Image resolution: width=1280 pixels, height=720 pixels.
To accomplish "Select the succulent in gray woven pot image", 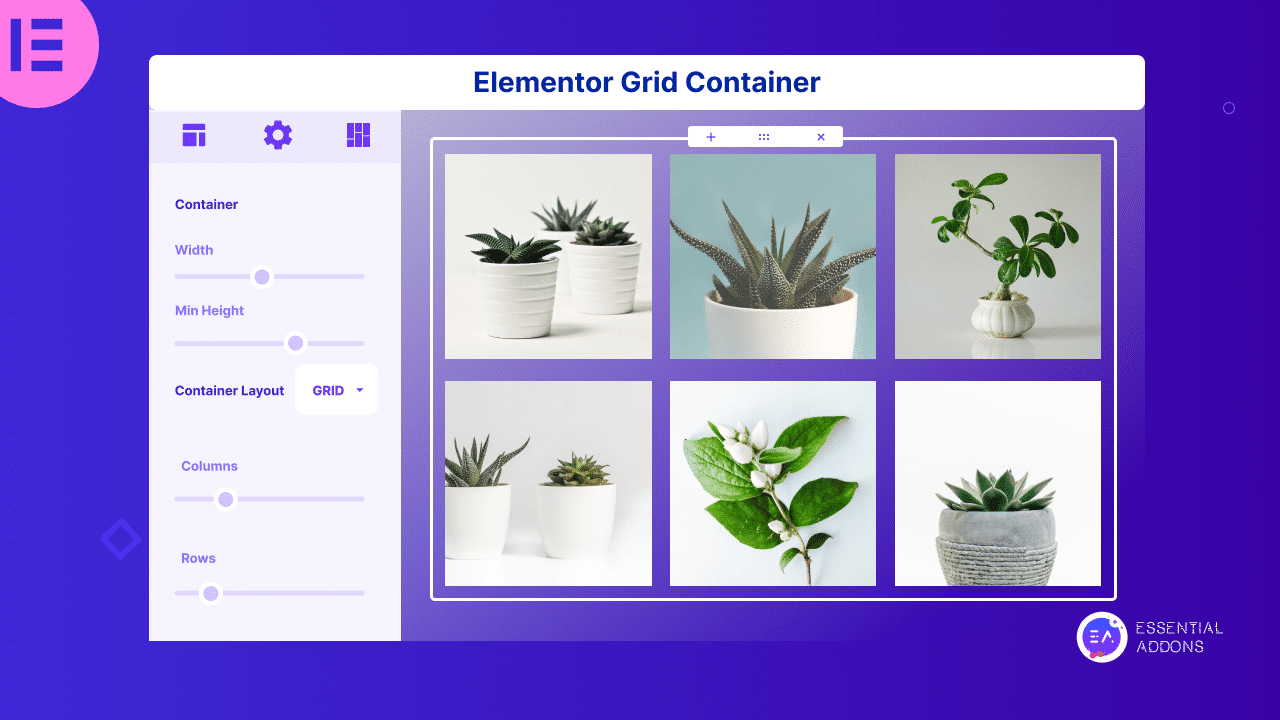I will 998,483.
